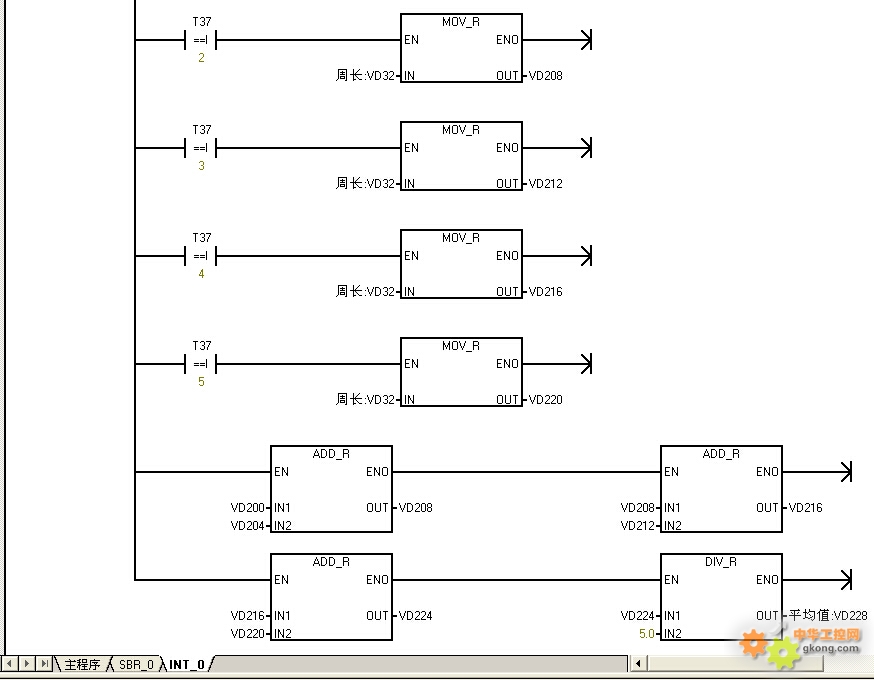Jump to the last tab arrow
874x680 pixels.
tap(44, 664)
